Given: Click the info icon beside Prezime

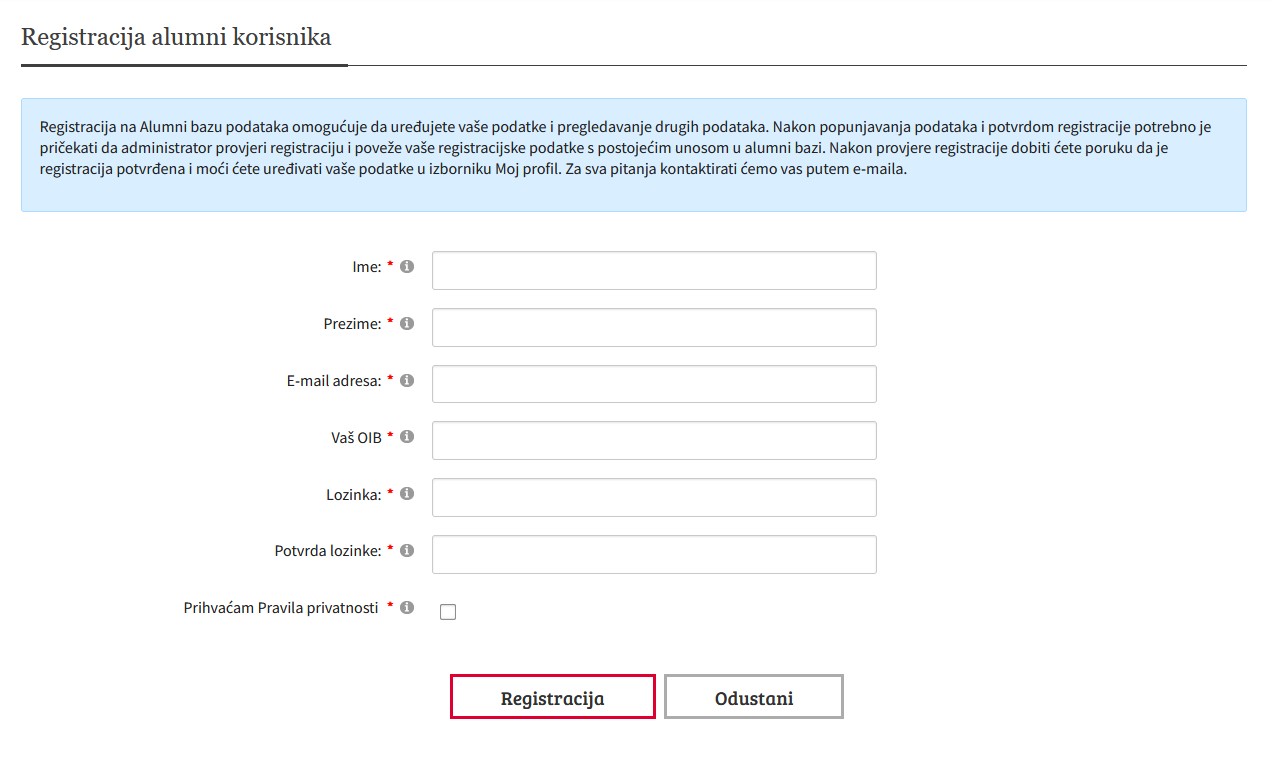Looking at the screenshot, I should (407, 324).
